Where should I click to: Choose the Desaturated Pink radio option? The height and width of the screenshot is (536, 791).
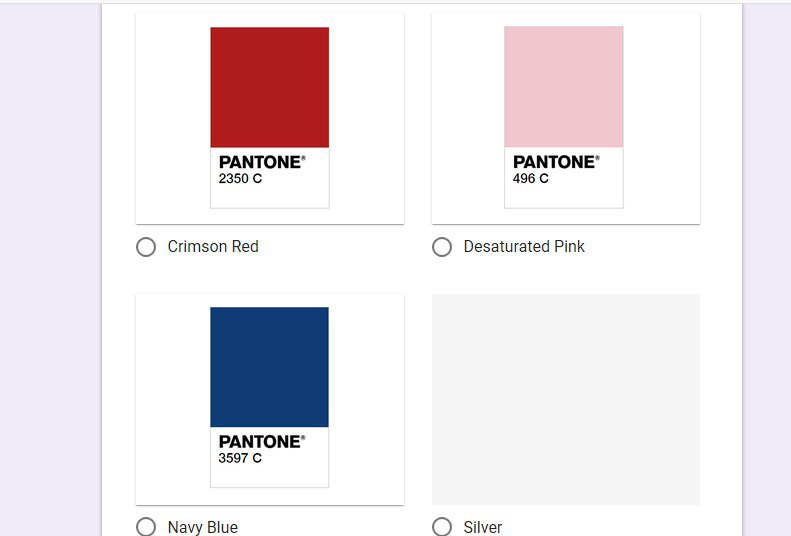point(442,247)
